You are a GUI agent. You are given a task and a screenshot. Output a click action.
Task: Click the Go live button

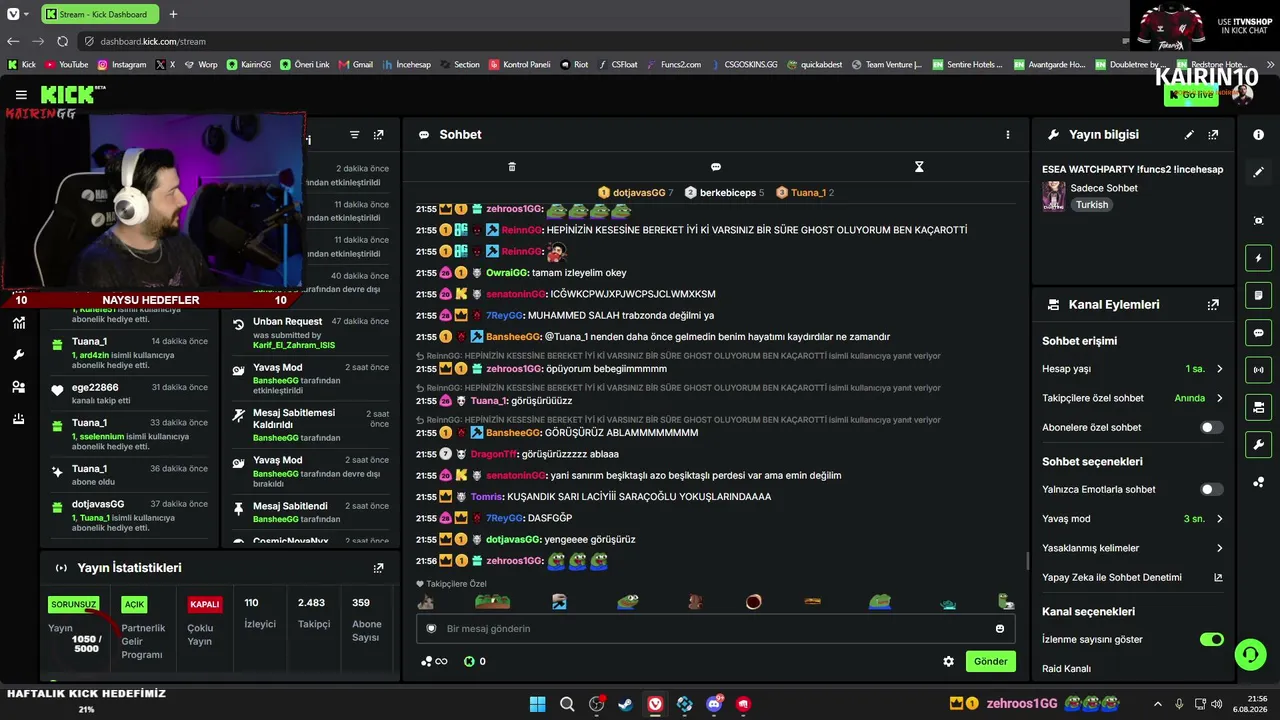coord(1190,95)
